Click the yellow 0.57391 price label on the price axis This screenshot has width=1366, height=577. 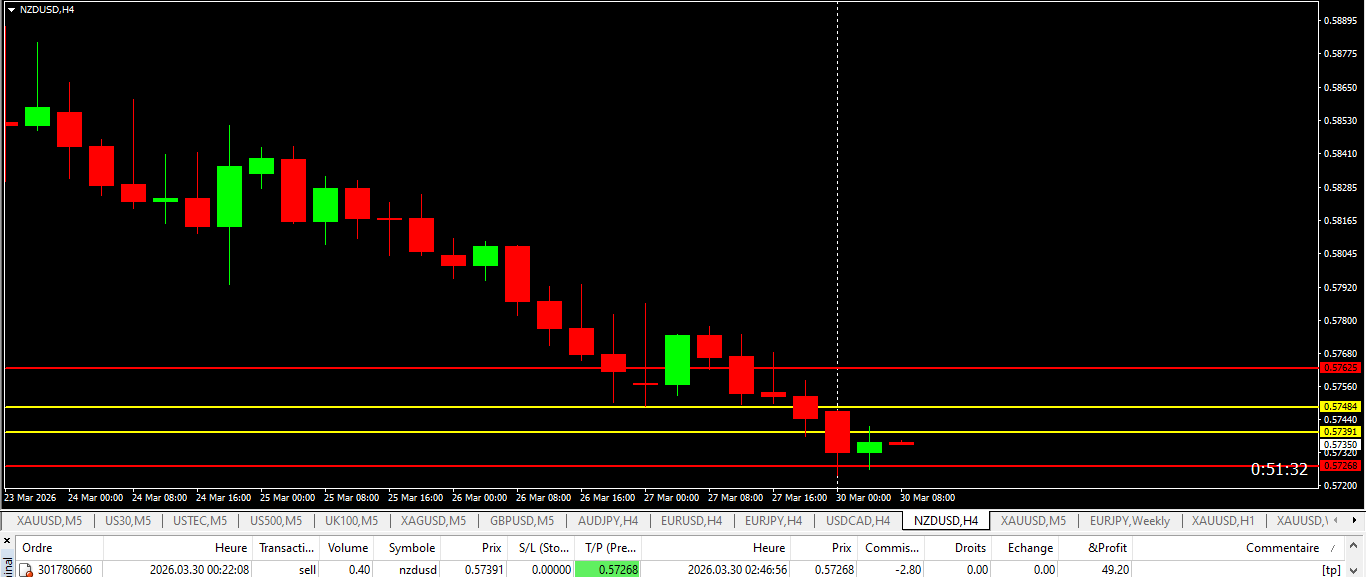(x=1341, y=432)
